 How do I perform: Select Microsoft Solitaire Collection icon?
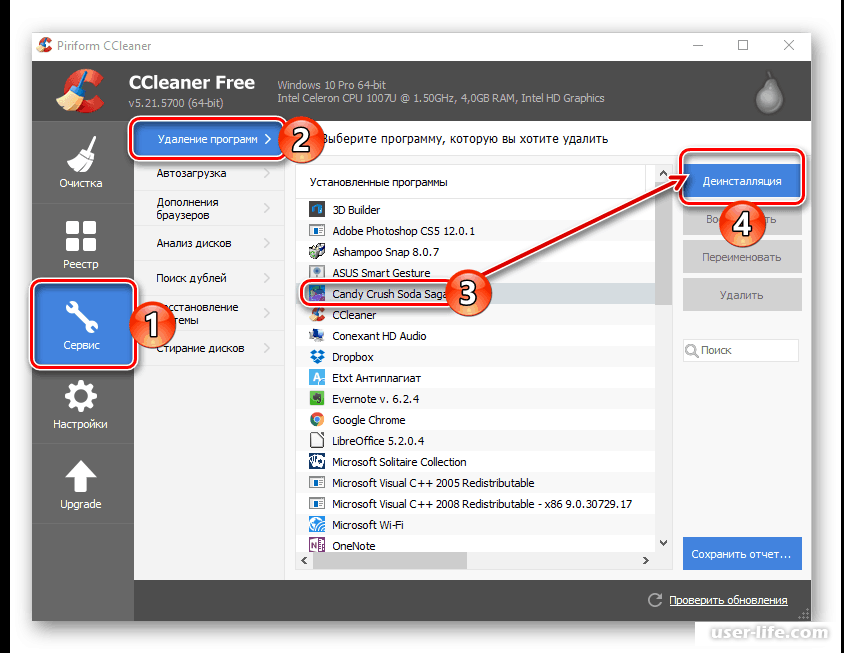click(x=317, y=461)
